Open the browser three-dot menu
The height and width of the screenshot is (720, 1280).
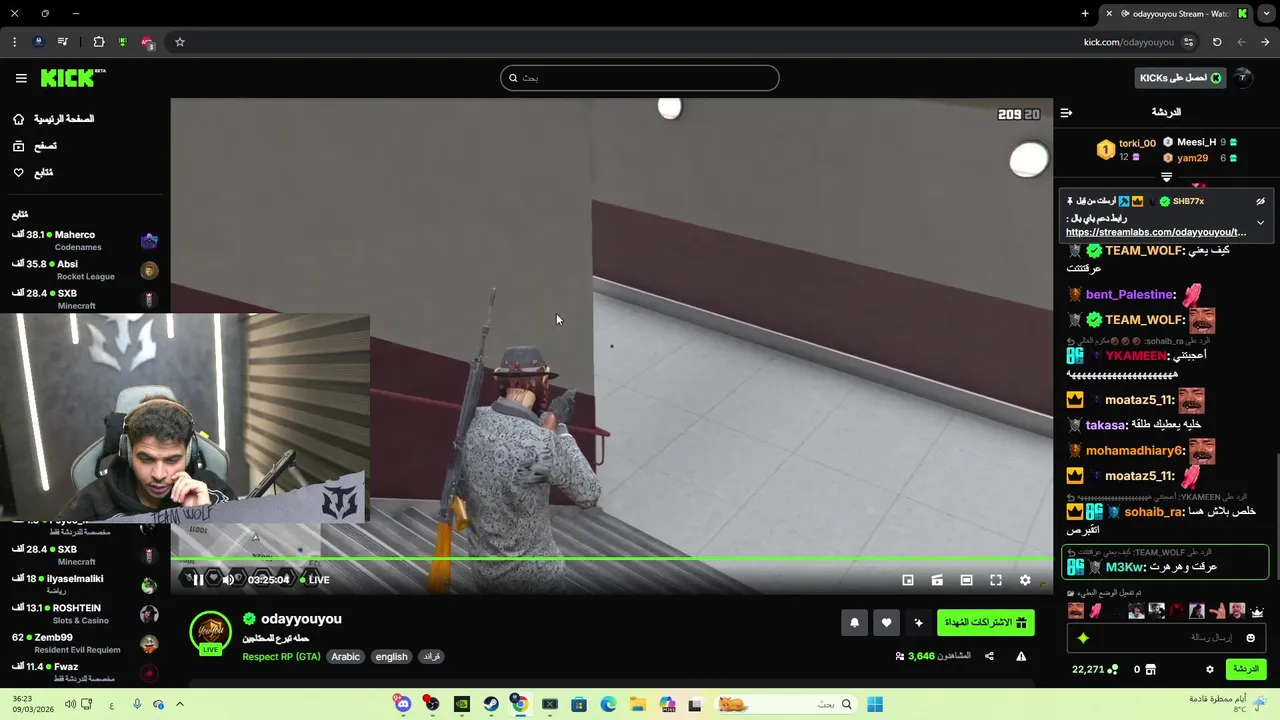tap(14, 42)
